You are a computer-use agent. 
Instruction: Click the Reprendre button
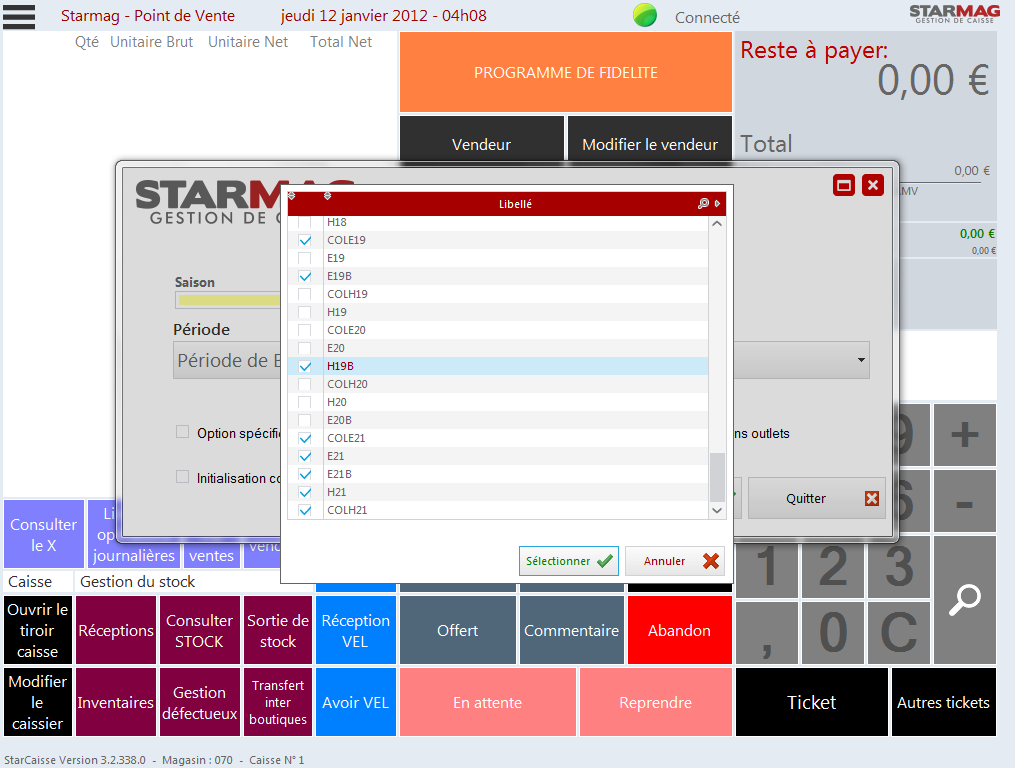tap(656, 702)
